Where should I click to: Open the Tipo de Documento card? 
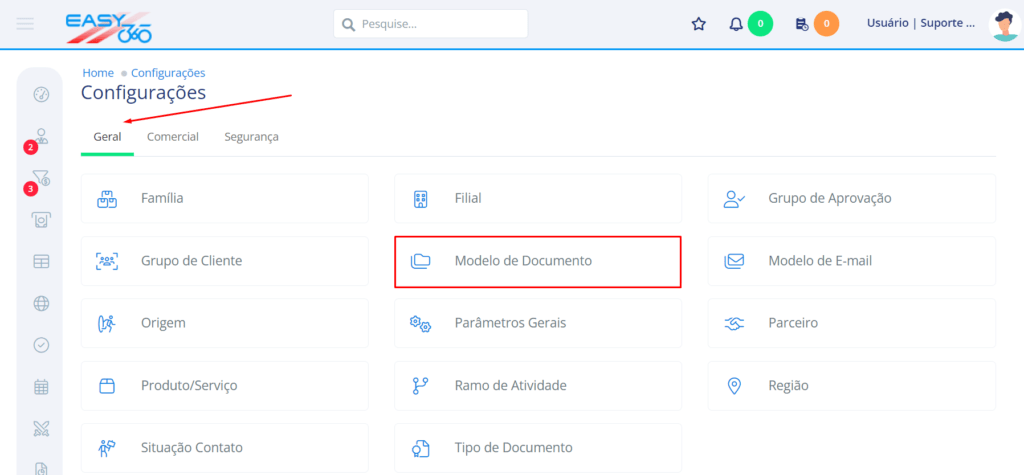[538, 448]
